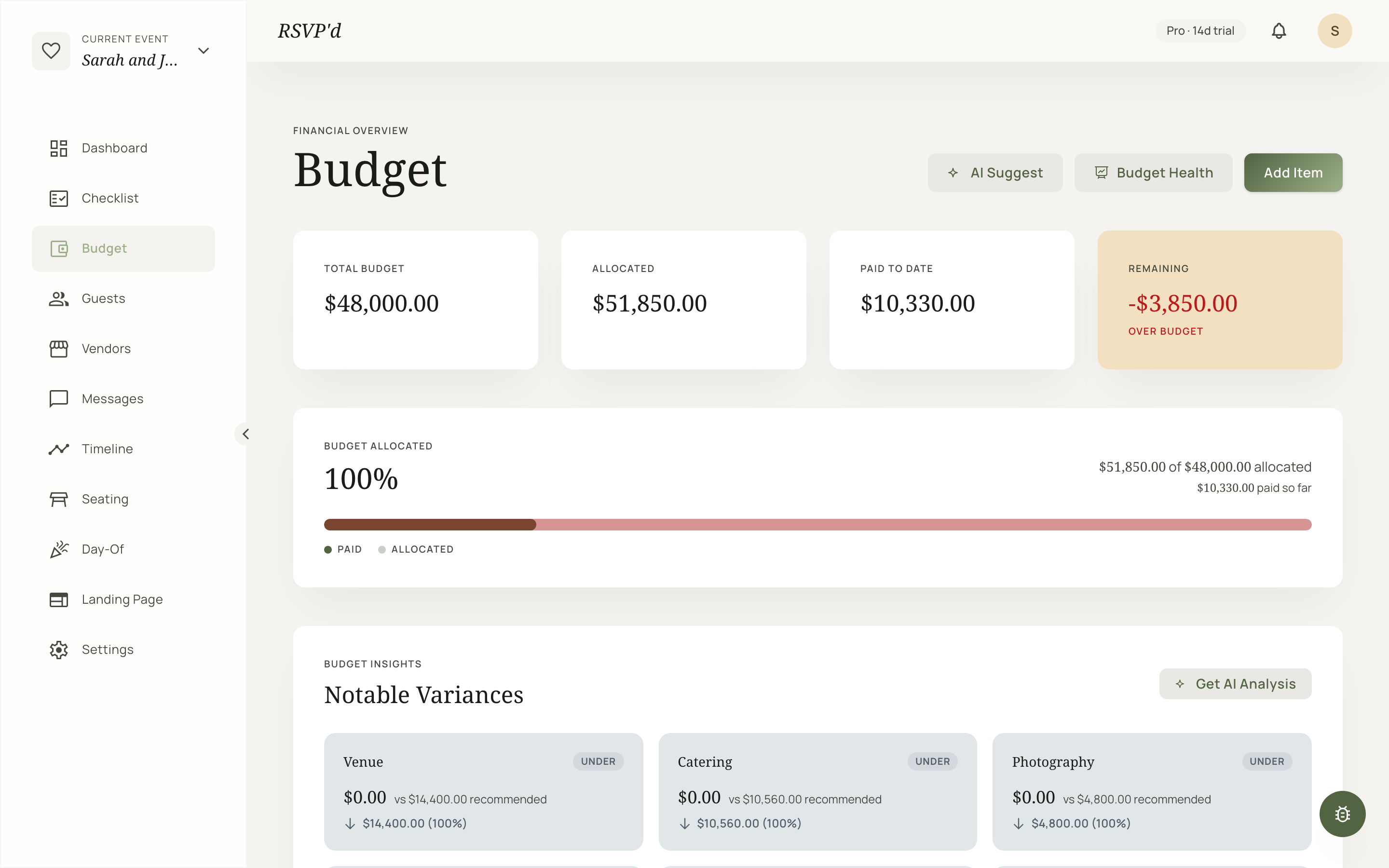Open the bug report floating button
Screen dimensions: 1389x868
pos(1342,814)
